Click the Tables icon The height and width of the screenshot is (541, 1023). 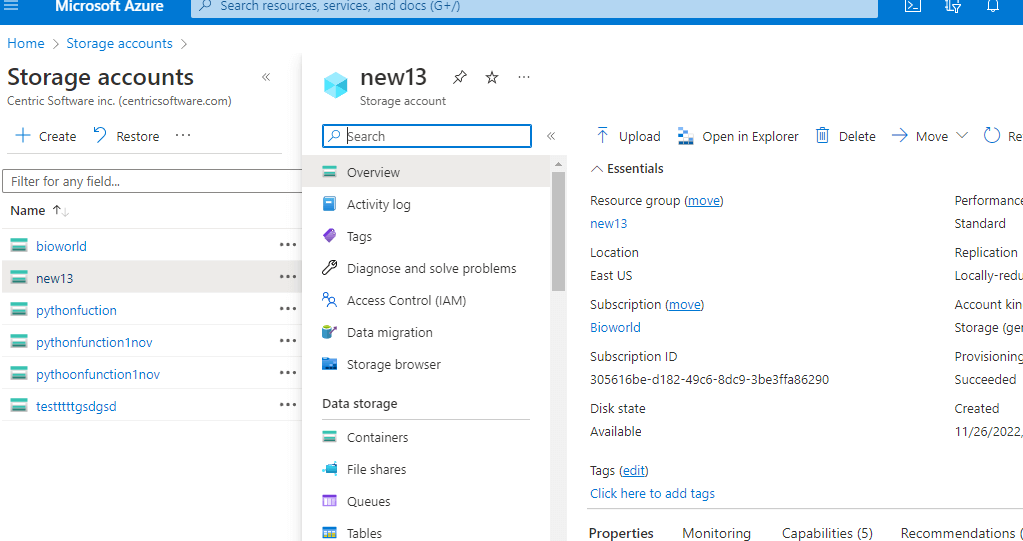(x=329, y=533)
